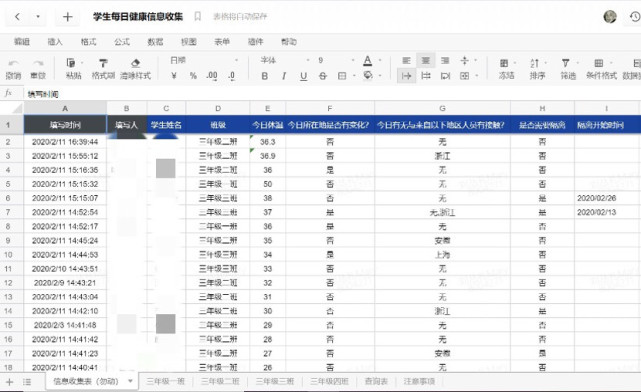
Task: Open the 帮助 menu
Action: click(x=289, y=42)
